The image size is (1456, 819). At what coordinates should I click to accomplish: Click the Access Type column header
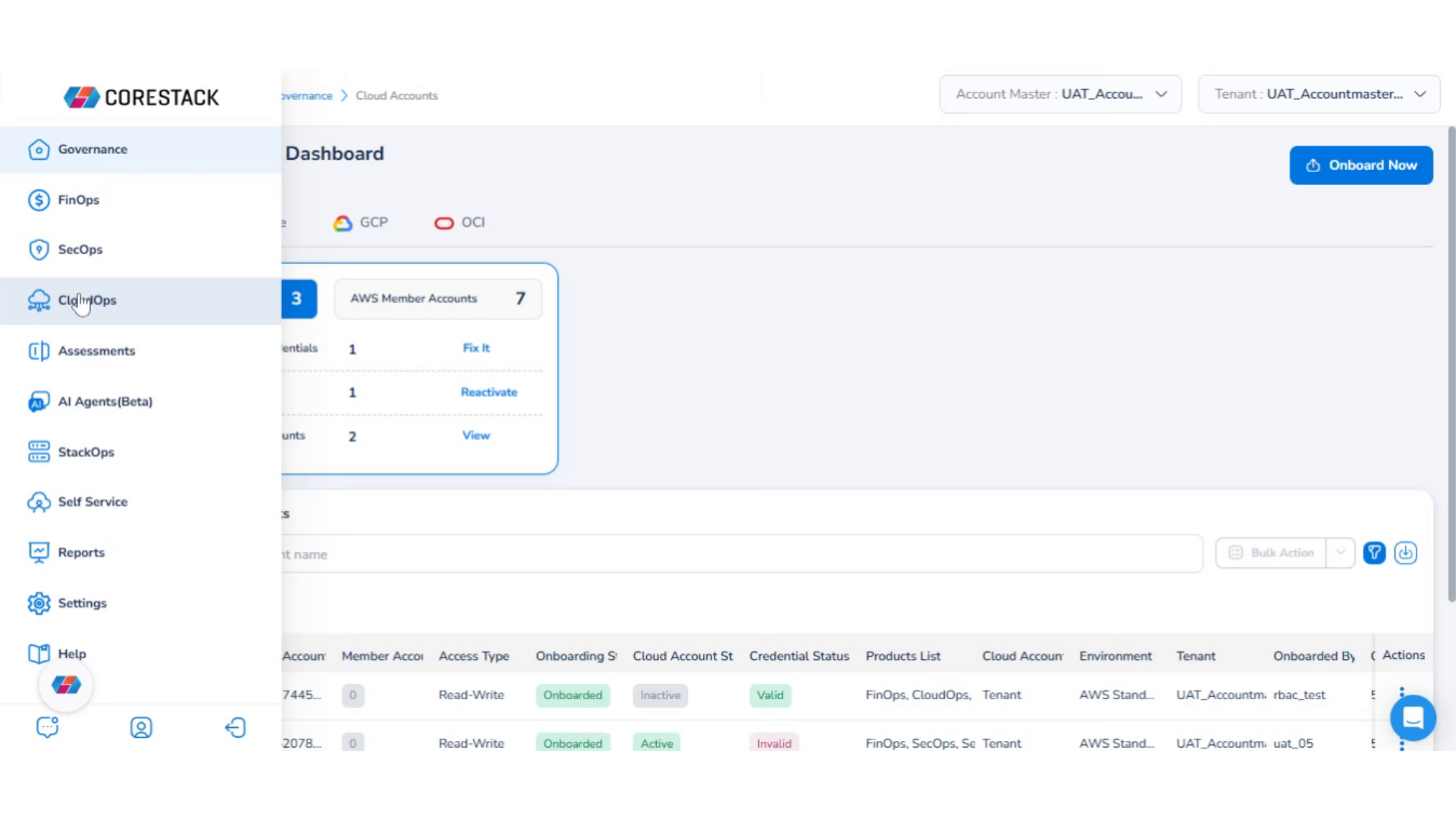pos(474,656)
